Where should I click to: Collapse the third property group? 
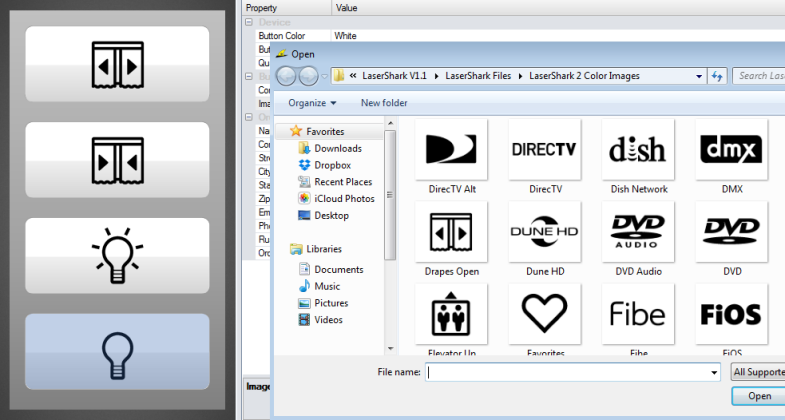click(248, 117)
